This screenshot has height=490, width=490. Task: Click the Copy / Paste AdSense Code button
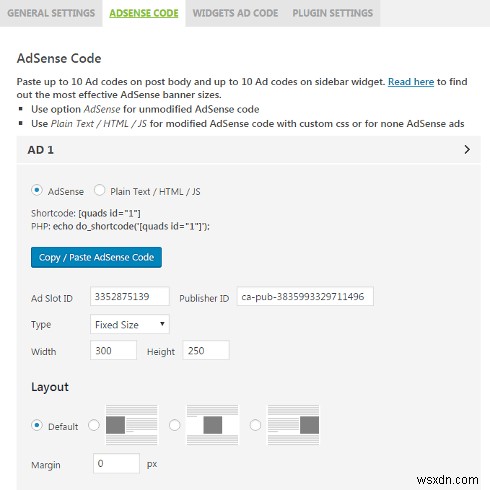pyautogui.click(x=96, y=257)
